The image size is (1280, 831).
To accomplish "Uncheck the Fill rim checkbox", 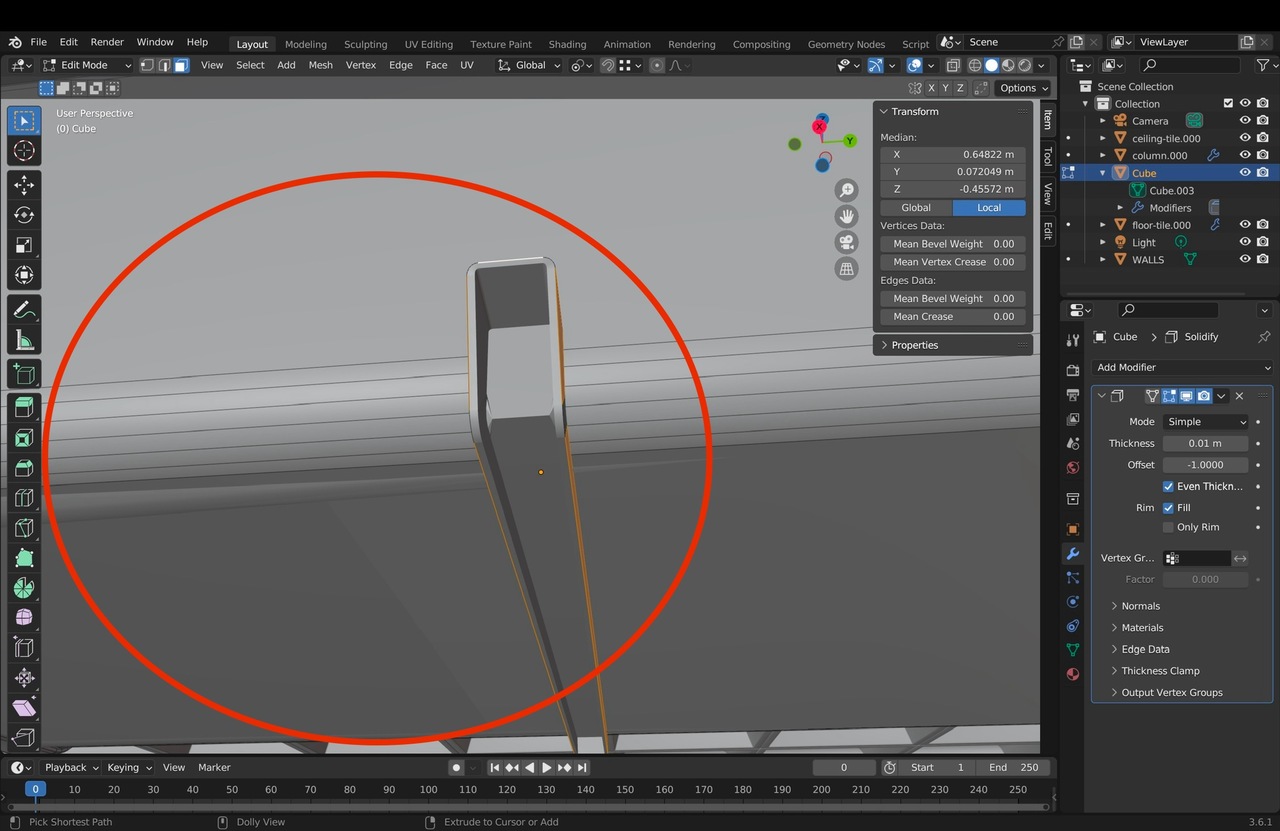I will (x=1168, y=508).
